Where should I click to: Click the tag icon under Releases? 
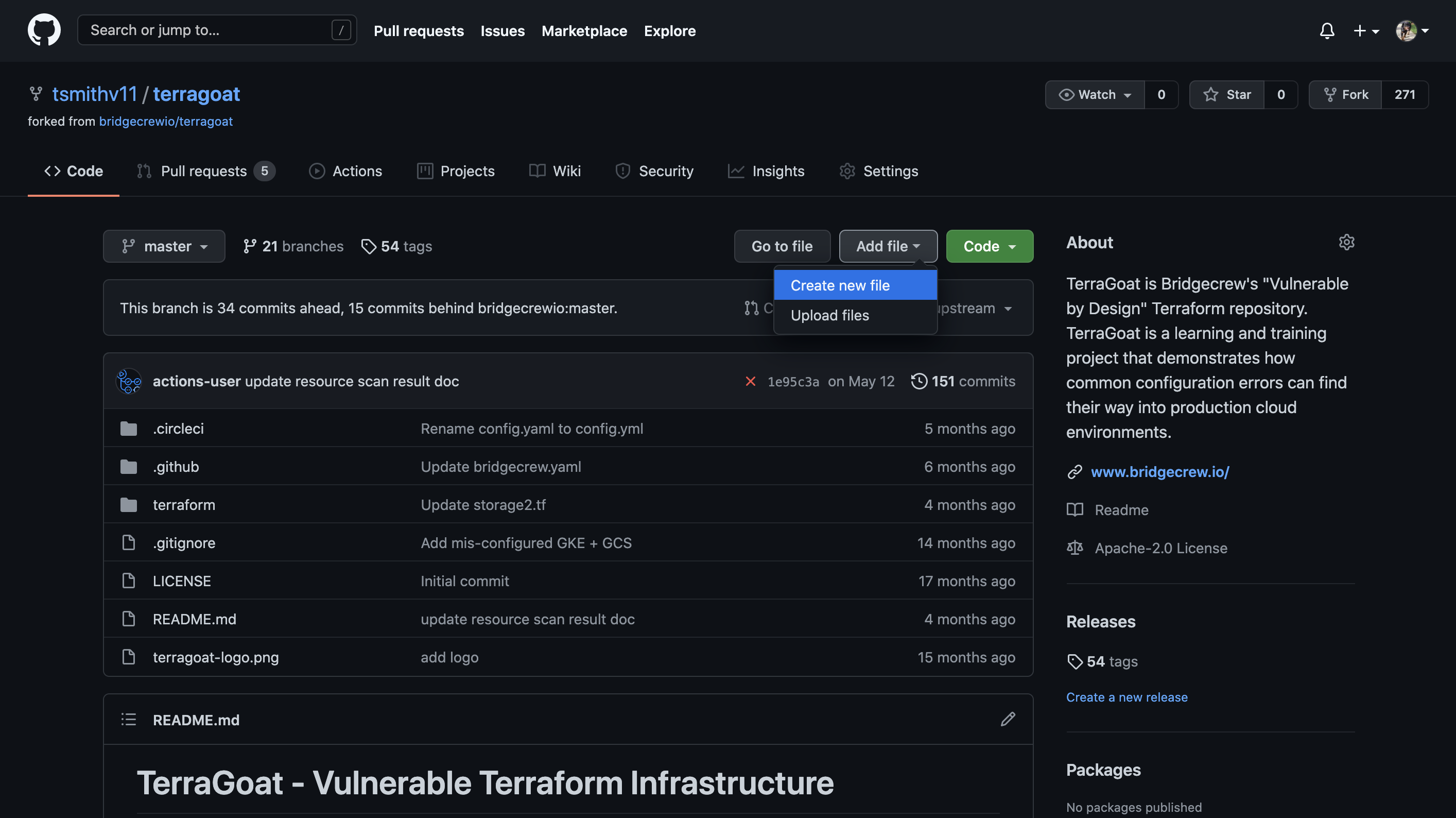[x=1074, y=661]
